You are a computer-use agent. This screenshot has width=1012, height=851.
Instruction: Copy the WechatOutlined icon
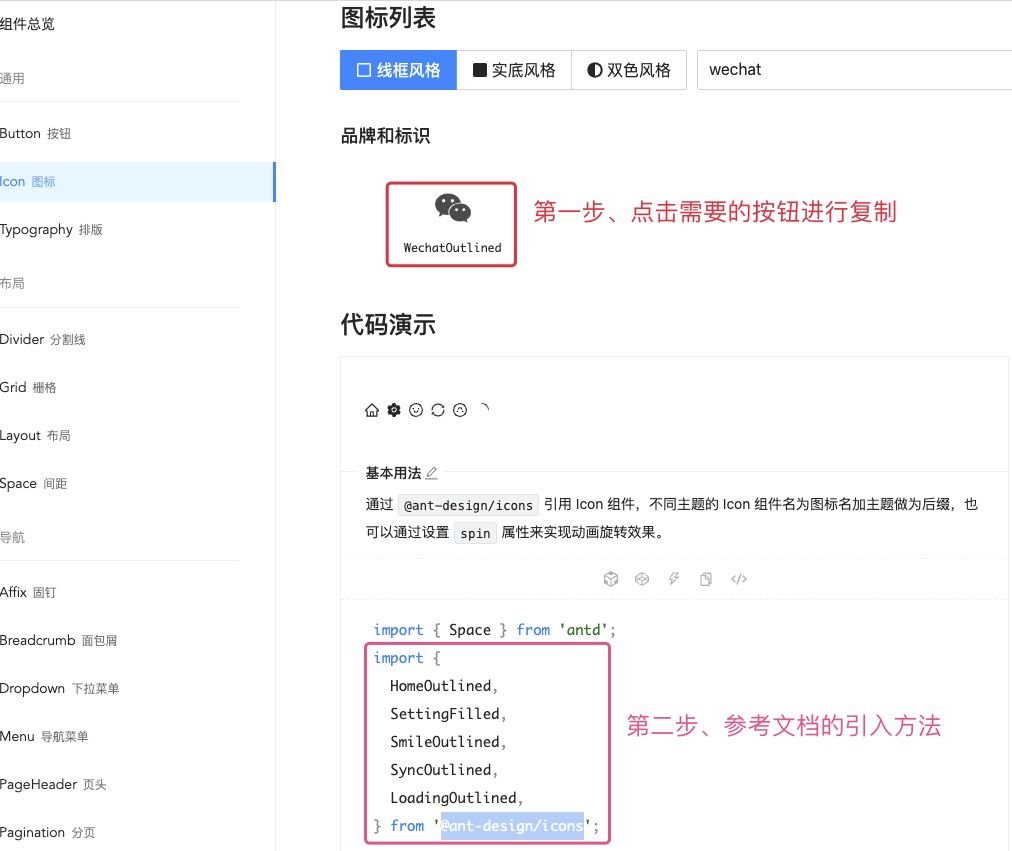coord(451,224)
